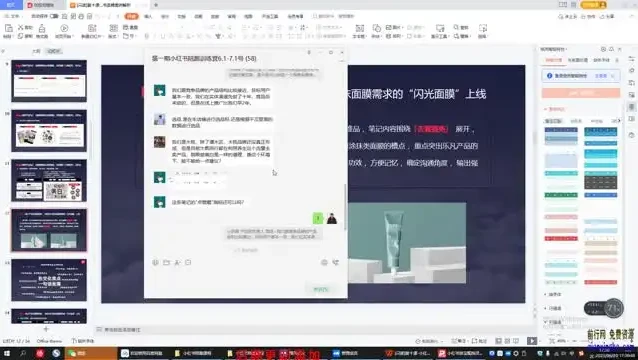638x360 pixels.
Task: Click the save icon in quick access bar
Action: point(65,16)
